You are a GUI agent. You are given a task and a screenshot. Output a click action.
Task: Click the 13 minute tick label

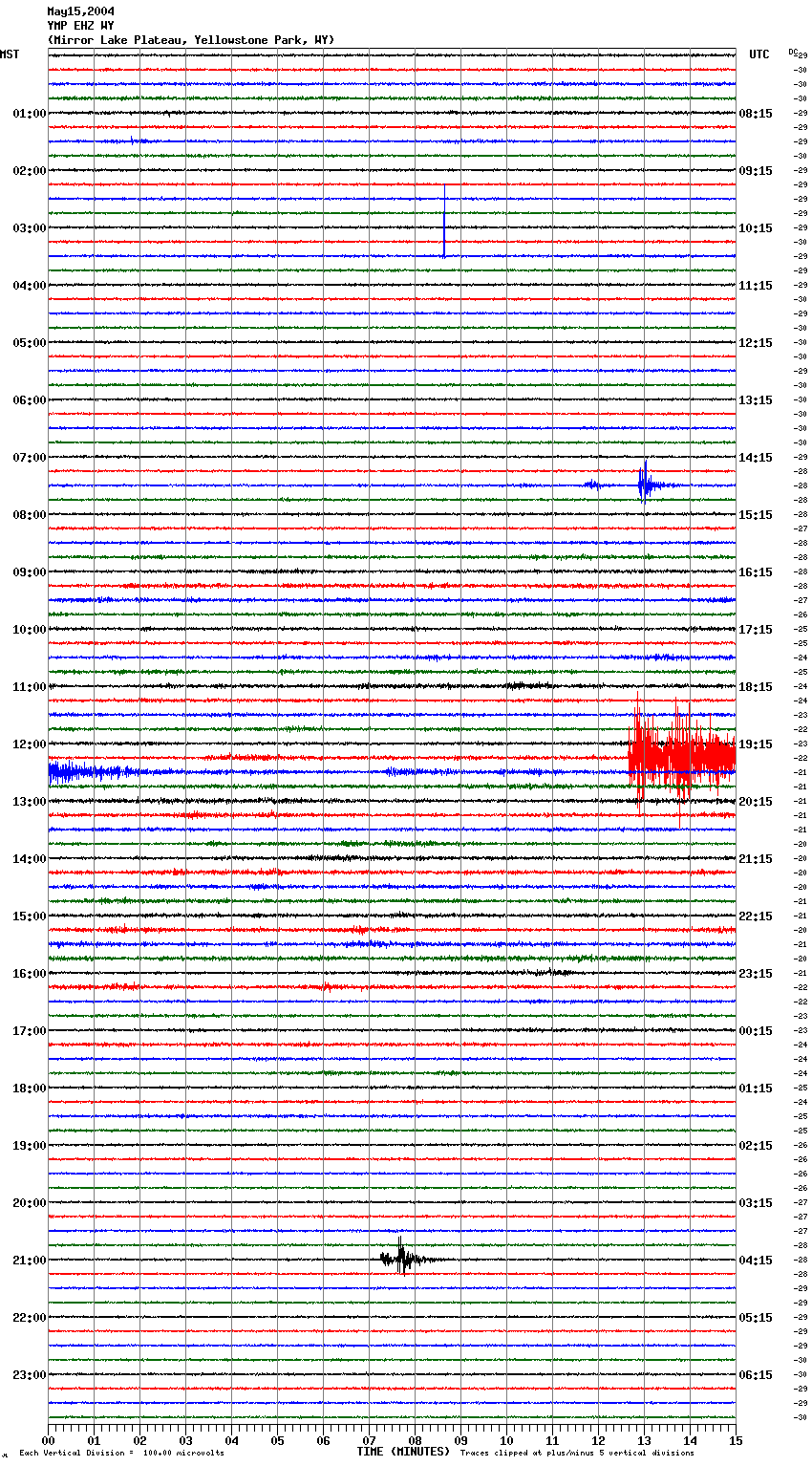coord(644,1440)
